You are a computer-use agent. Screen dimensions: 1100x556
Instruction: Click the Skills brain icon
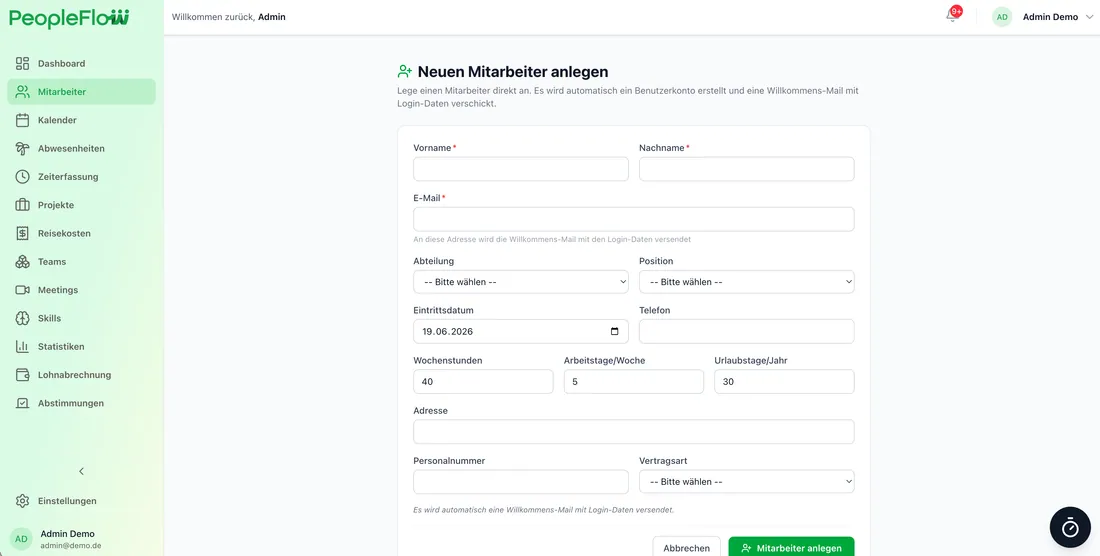click(22, 318)
